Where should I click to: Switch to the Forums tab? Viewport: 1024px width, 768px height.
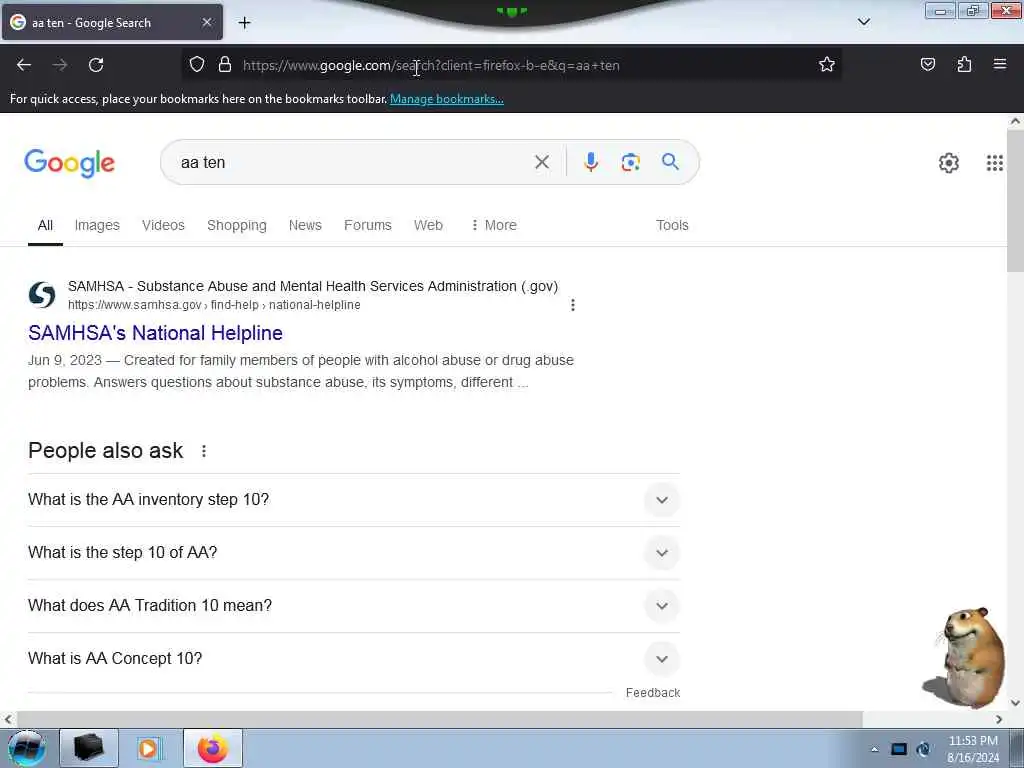(x=368, y=225)
